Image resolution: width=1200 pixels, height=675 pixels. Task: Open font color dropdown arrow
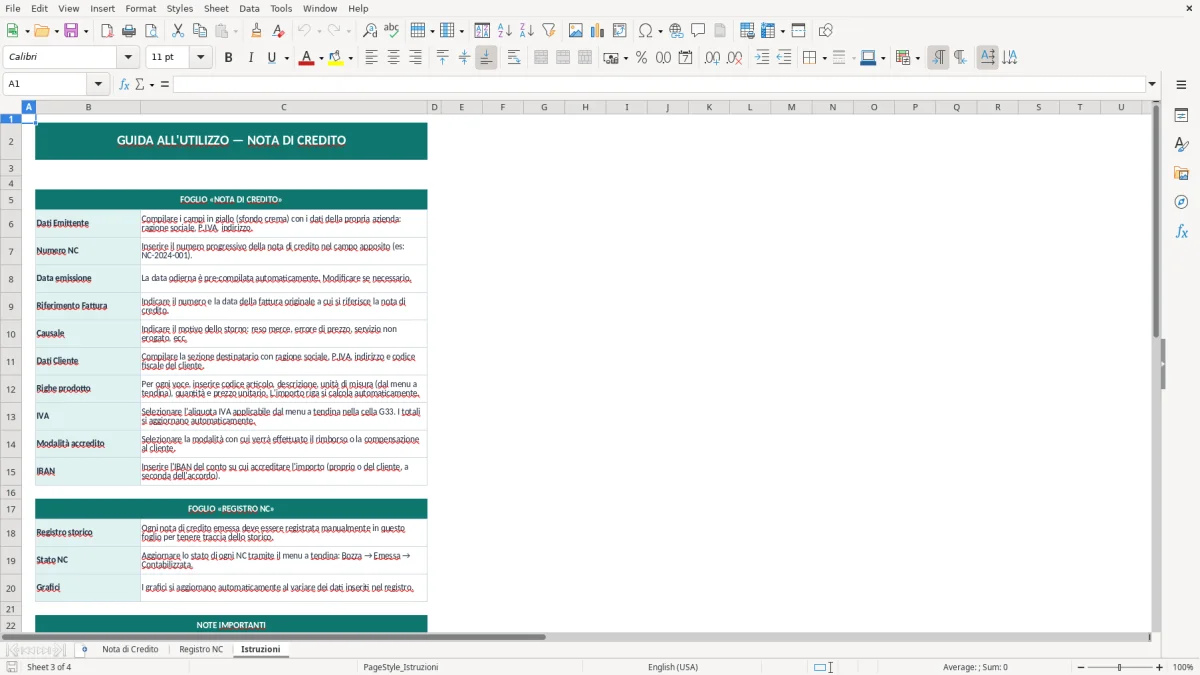click(x=321, y=58)
